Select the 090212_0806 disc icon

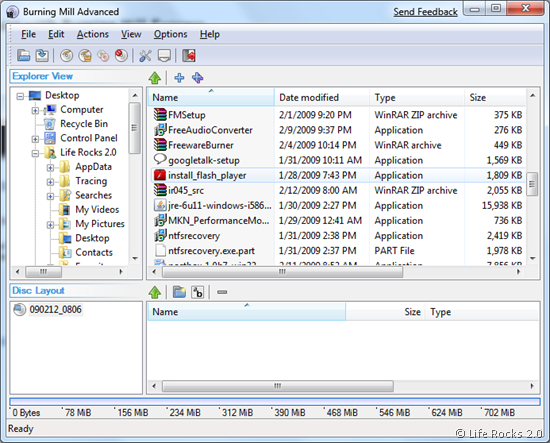[20, 309]
